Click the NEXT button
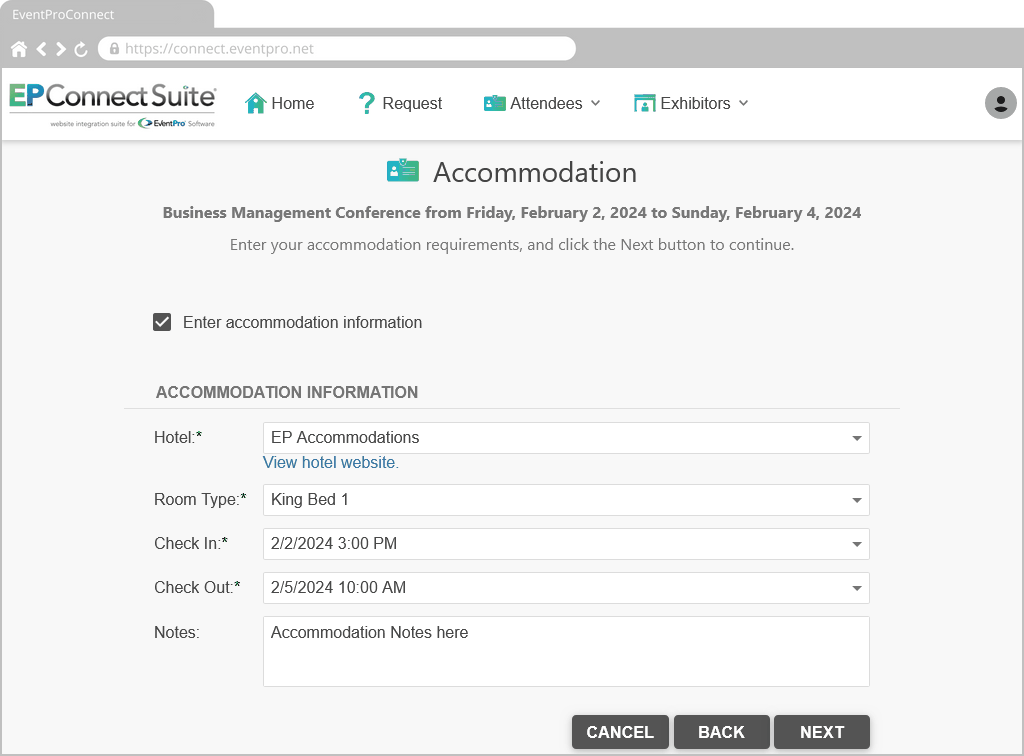The width and height of the screenshot is (1024, 756). [822, 732]
